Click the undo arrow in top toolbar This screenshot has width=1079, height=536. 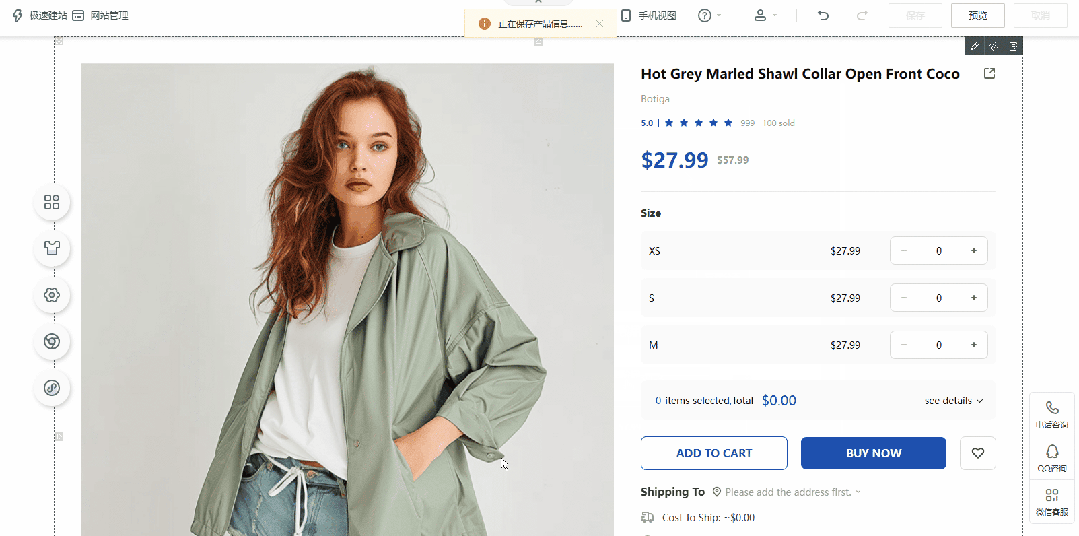click(823, 16)
